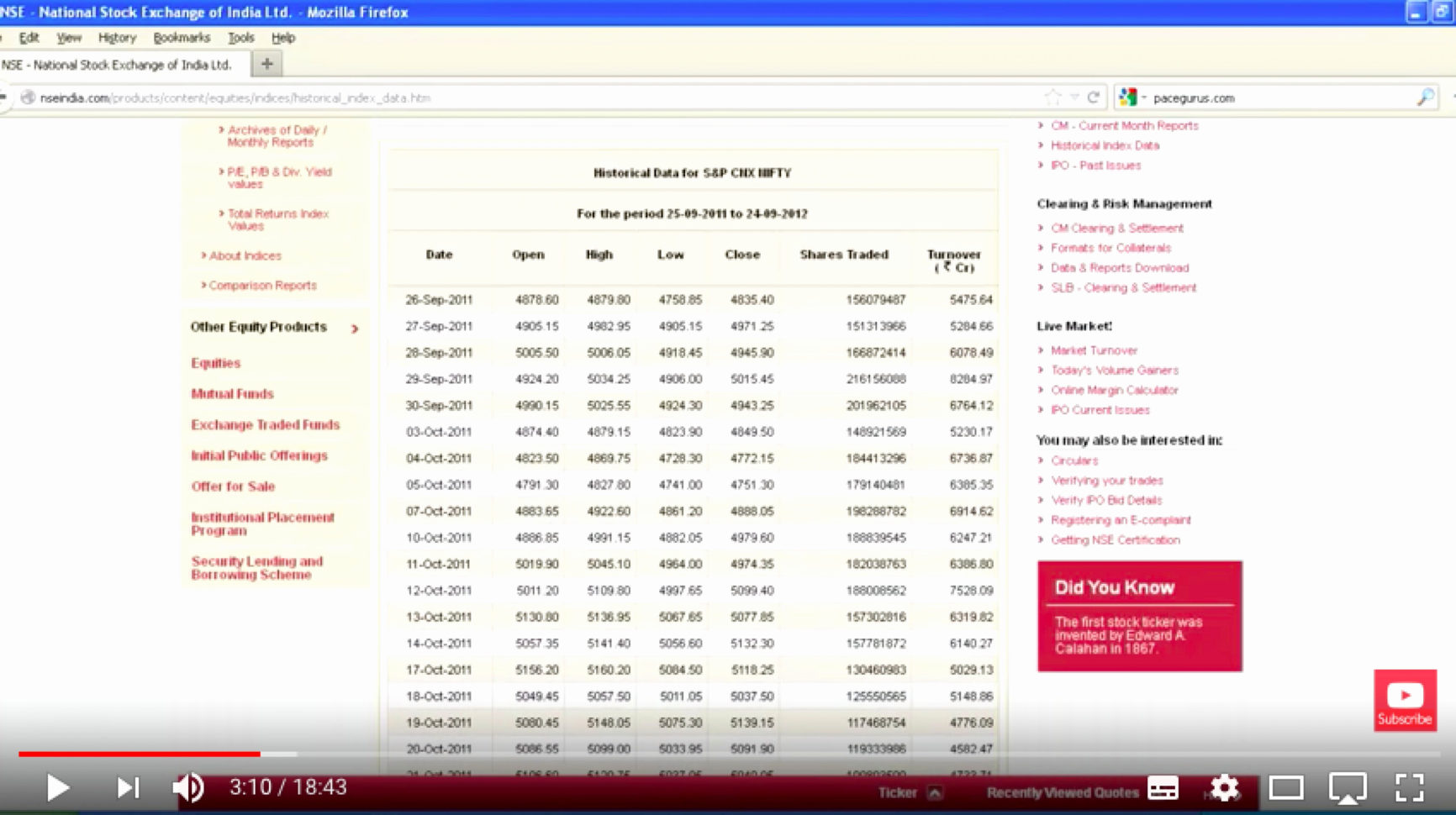Mute the video volume

click(x=187, y=787)
